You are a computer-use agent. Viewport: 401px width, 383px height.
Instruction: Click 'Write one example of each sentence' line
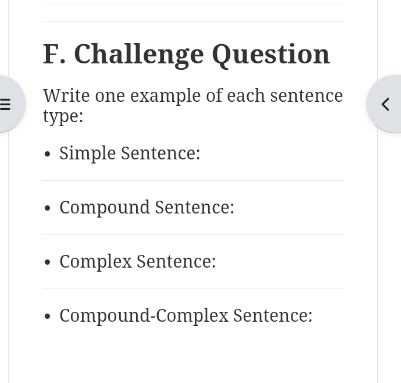click(193, 96)
